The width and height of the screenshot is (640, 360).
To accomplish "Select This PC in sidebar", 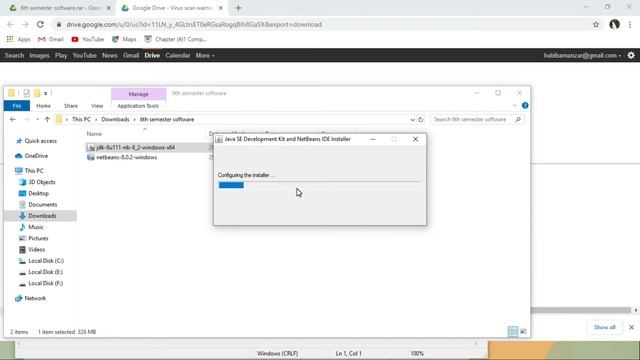I will tap(33, 171).
